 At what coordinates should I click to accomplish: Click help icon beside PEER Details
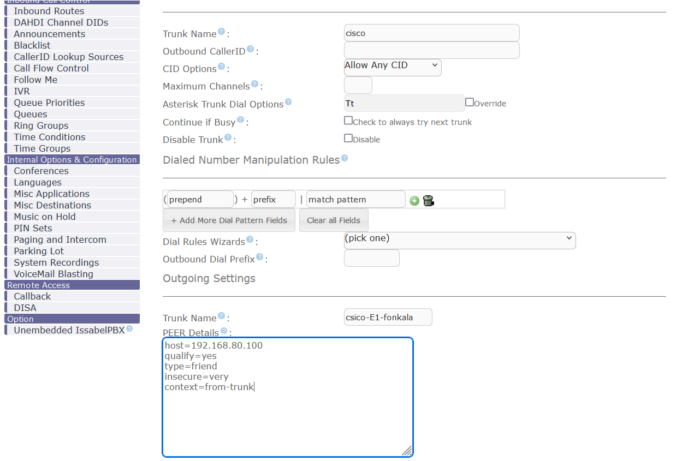(225, 331)
